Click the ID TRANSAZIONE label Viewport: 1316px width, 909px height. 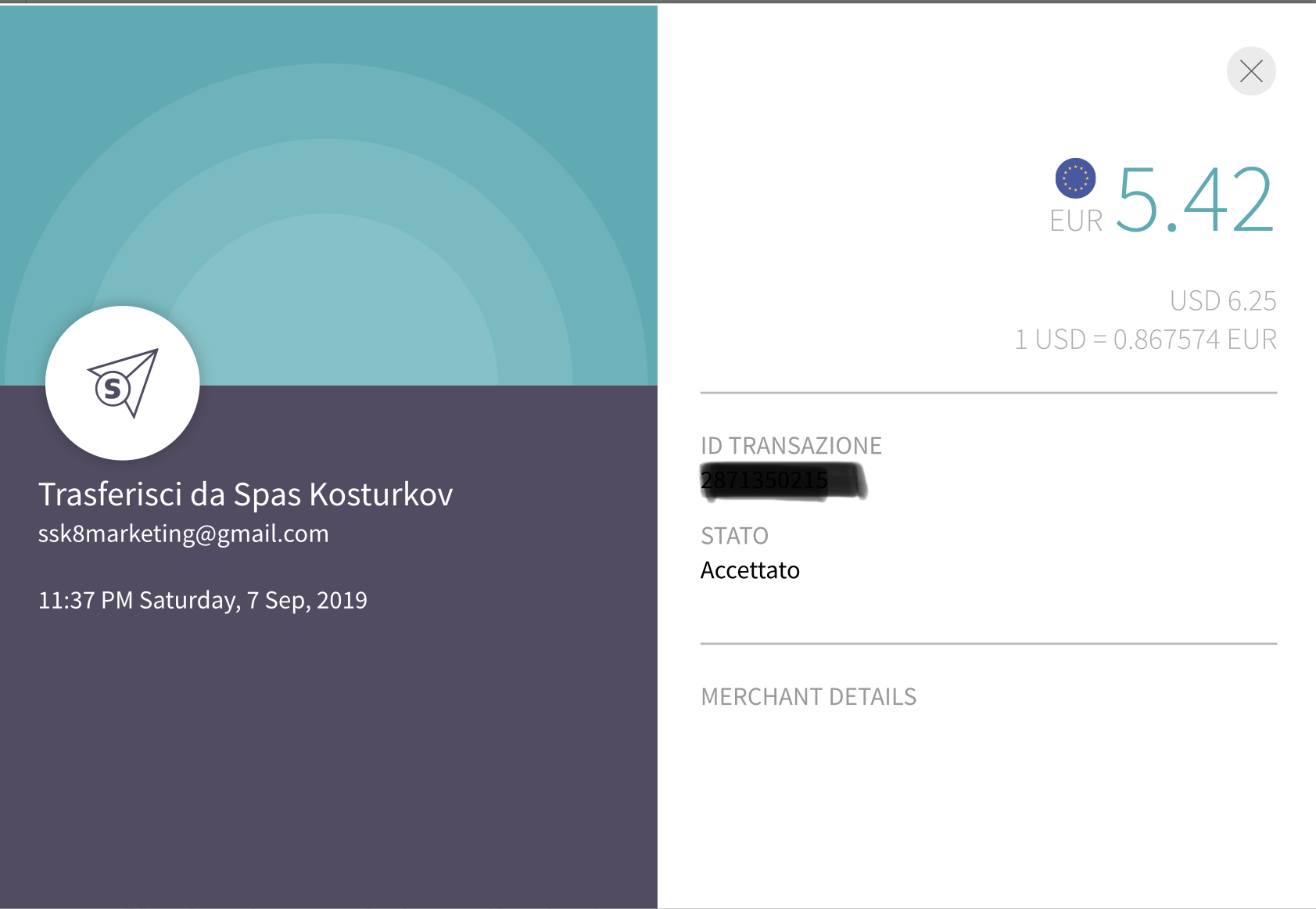tap(791, 446)
